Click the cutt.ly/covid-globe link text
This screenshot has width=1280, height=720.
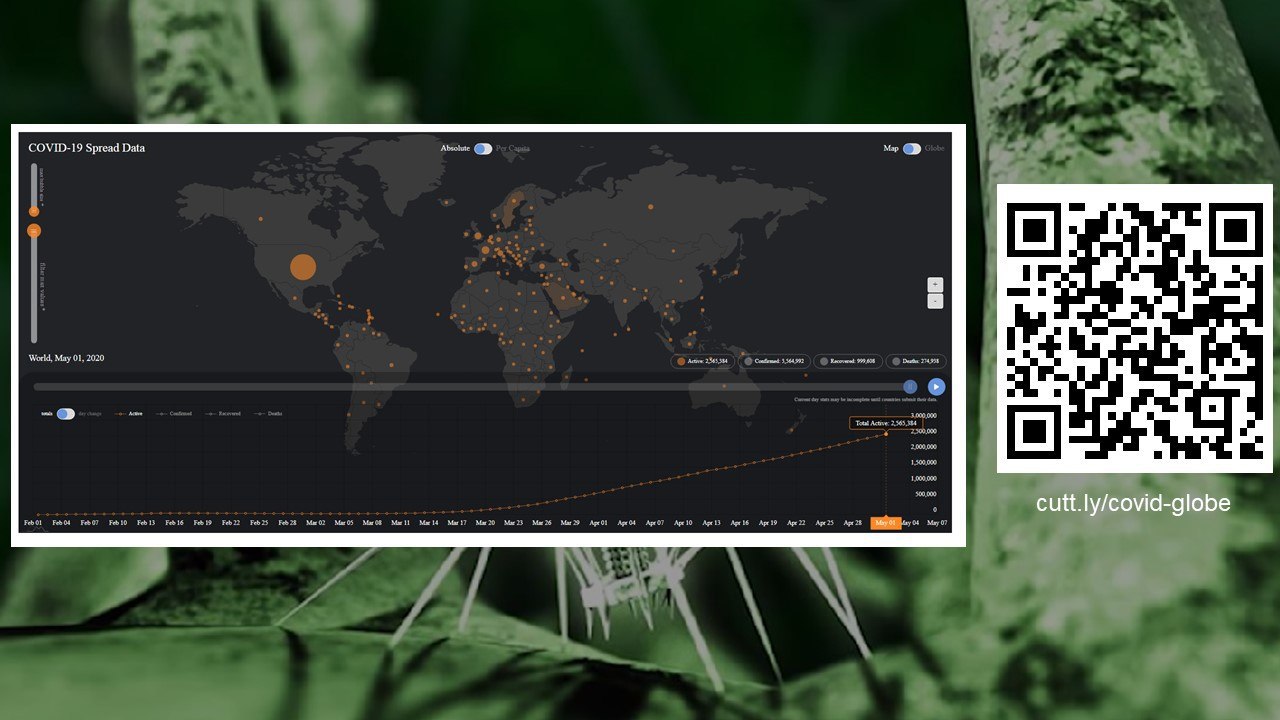coord(1133,503)
